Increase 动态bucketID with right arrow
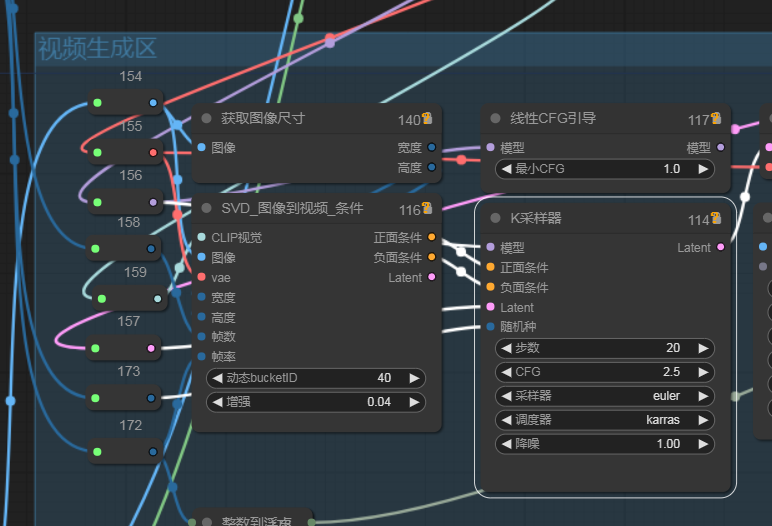772x526 pixels. (414, 378)
